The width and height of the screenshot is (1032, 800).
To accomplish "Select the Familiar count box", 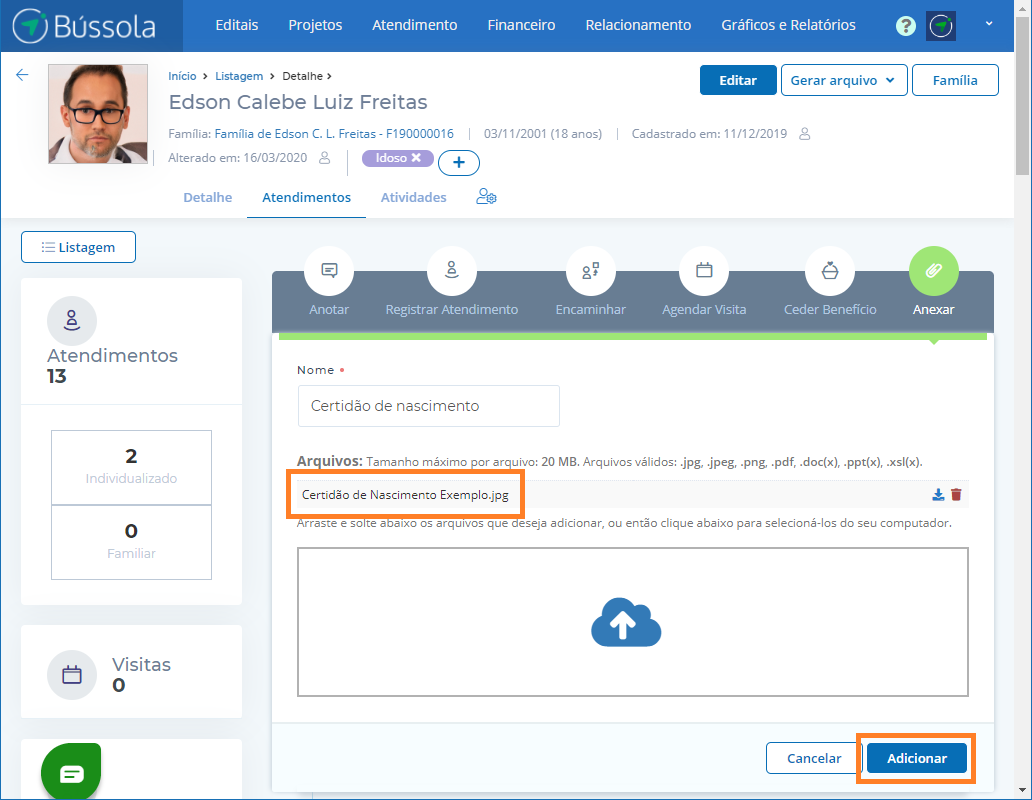I will pos(132,543).
